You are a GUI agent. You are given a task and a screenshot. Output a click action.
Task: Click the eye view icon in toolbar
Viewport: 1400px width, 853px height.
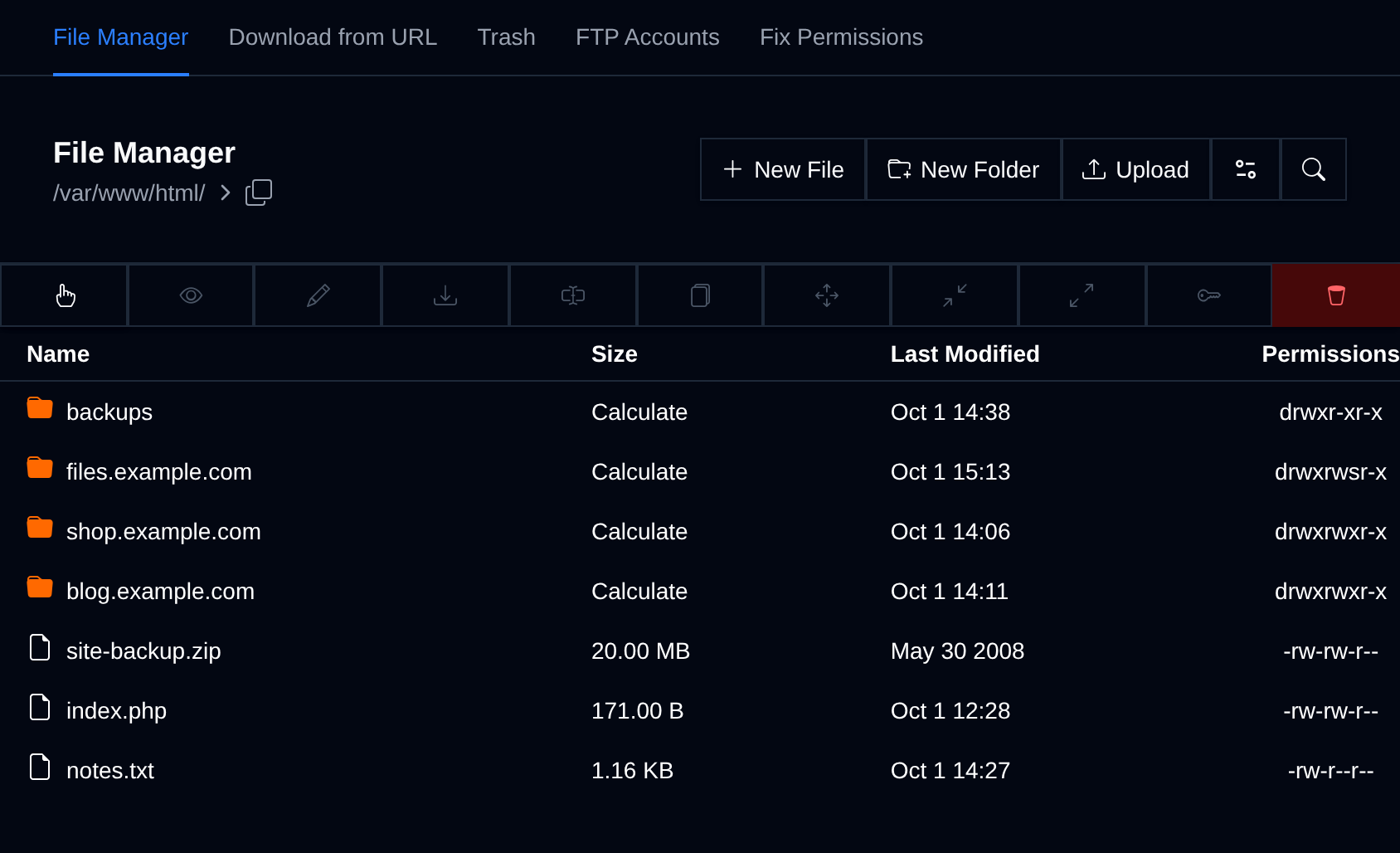pyautogui.click(x=191, y=295)
